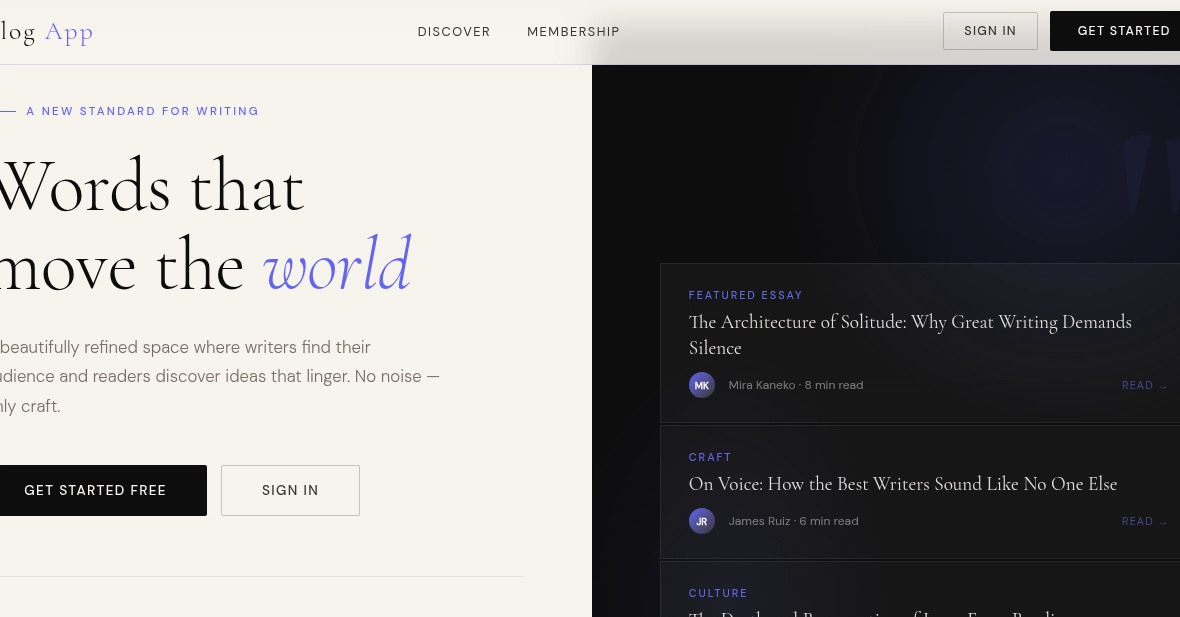Image resolution: width=1180 pixels, height=617 pixels.
Task: Open The Architecture of Solitude essay
Action: [910, 335]
